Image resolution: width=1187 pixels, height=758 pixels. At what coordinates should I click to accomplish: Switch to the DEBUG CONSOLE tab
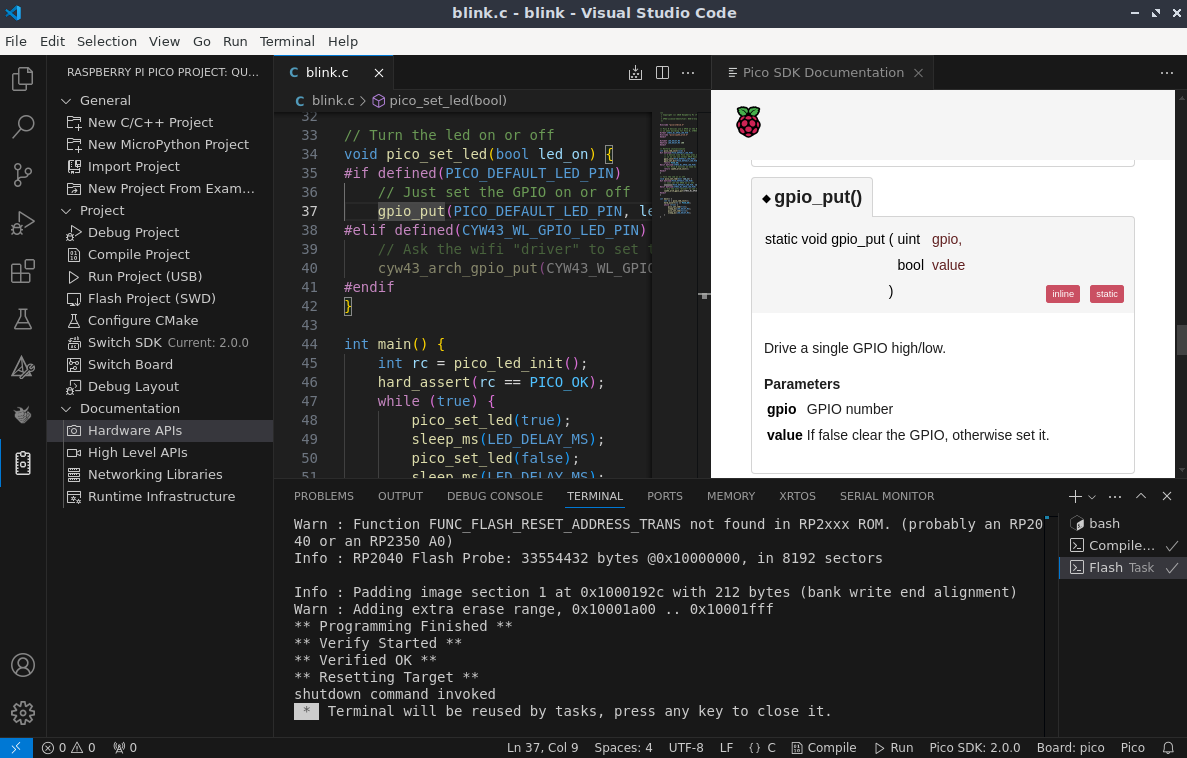point(495,496)
